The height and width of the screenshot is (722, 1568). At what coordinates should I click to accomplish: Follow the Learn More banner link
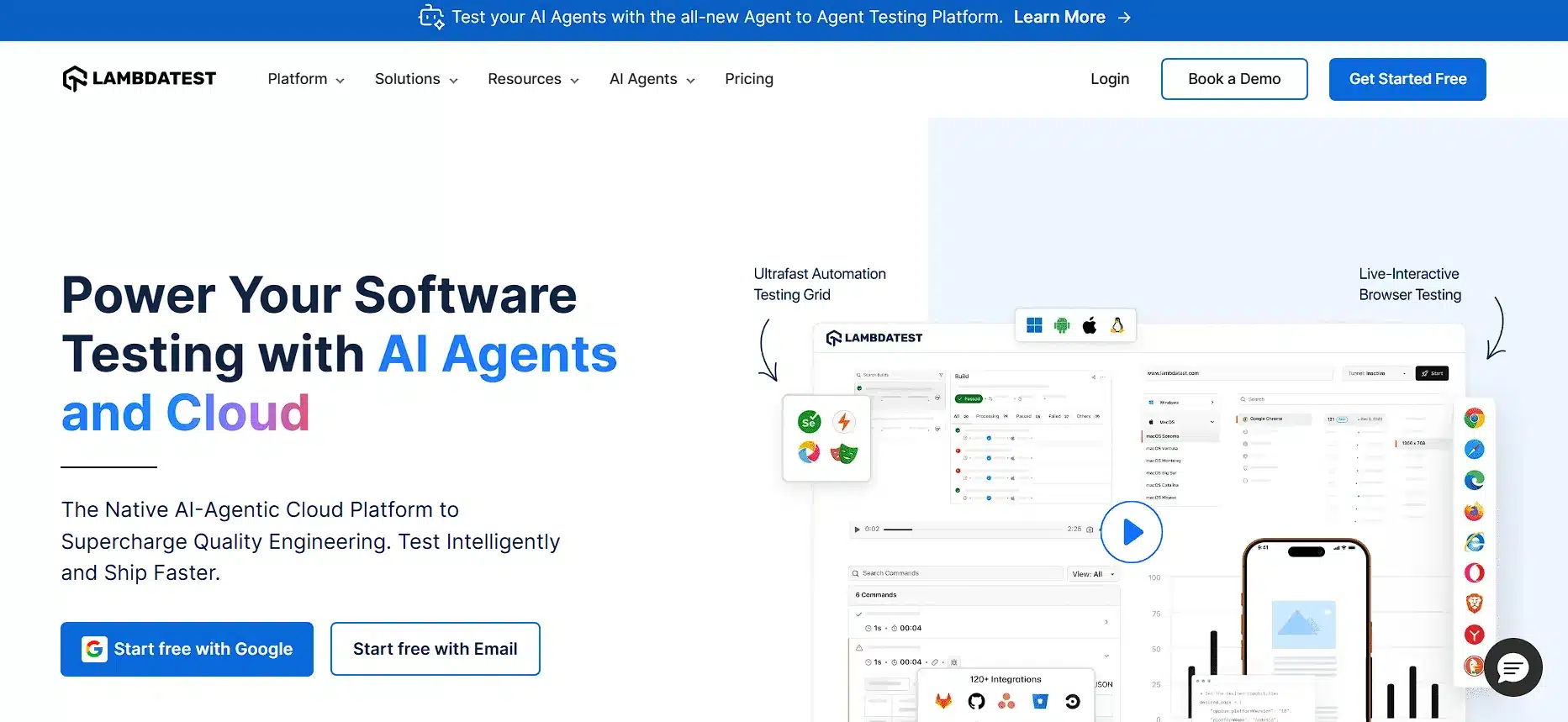point(1059,17)
